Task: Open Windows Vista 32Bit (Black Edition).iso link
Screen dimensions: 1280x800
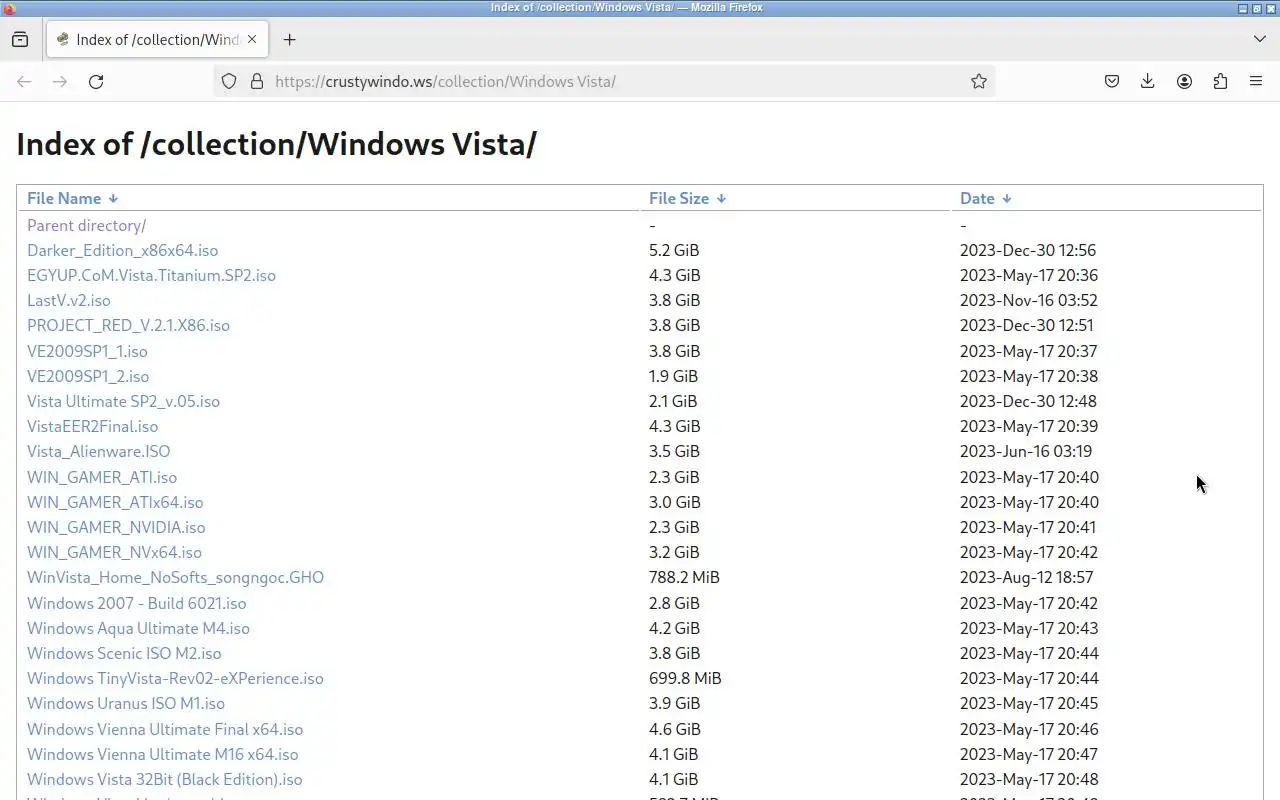Action: coord(164,779)
